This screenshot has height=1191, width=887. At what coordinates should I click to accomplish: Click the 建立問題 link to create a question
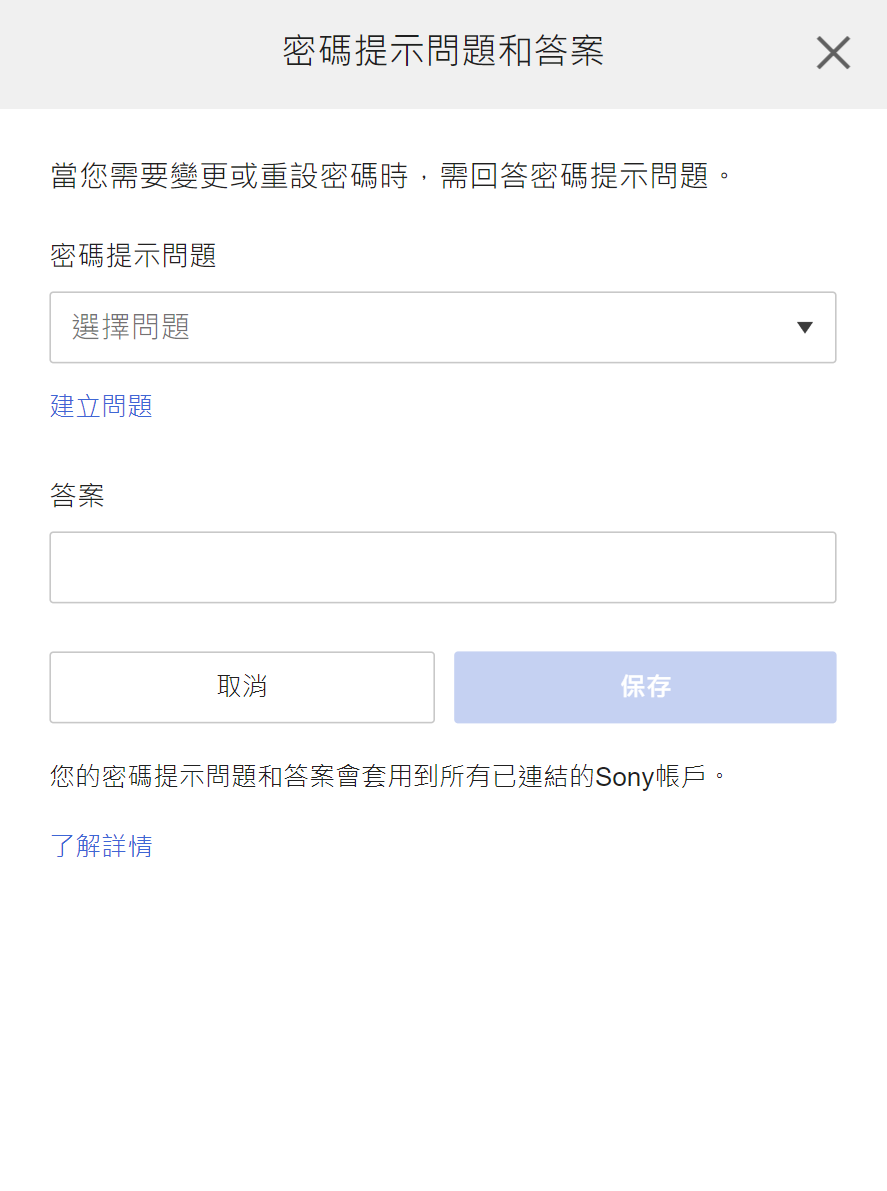point(100,406)
